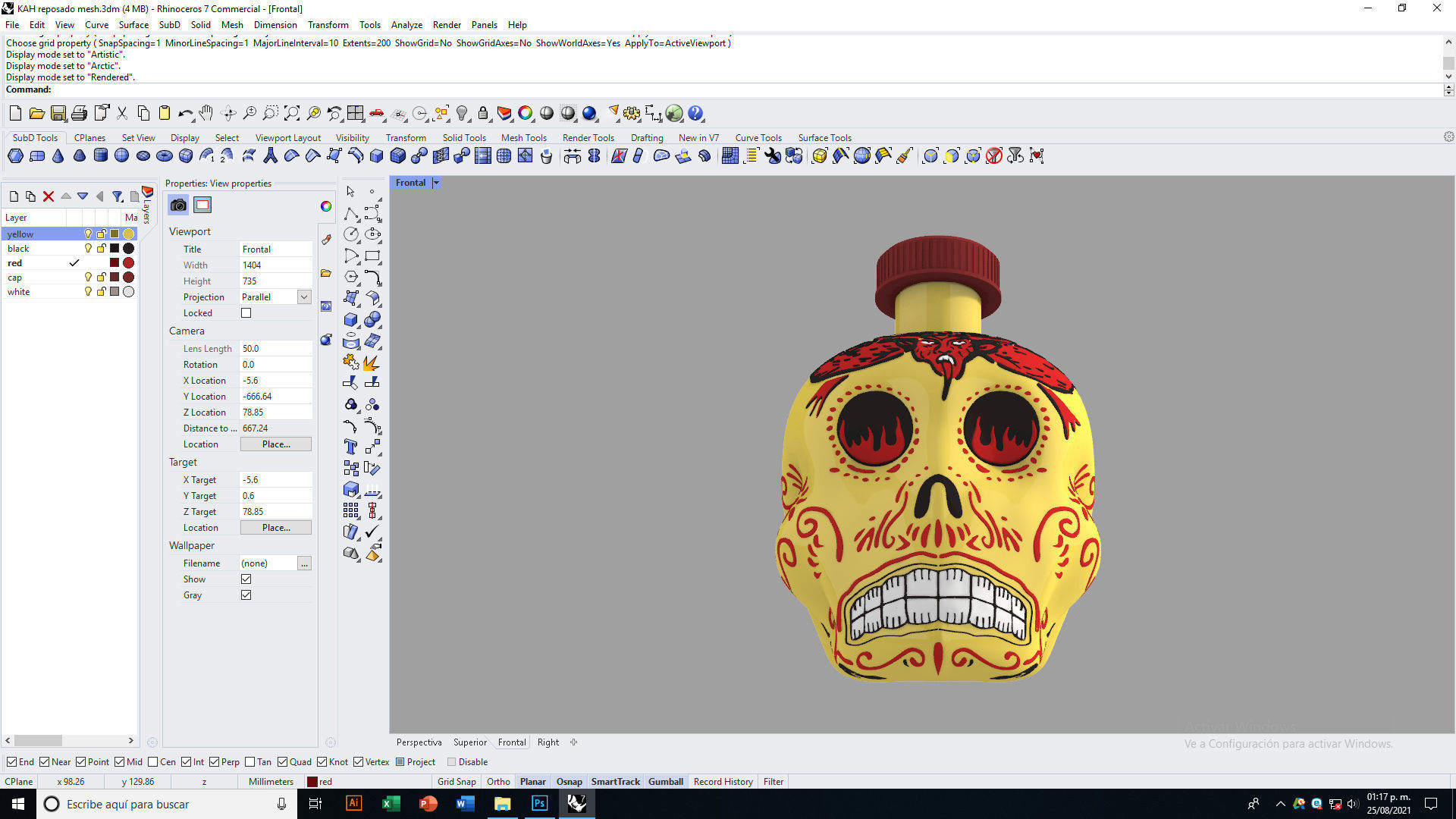Click the white layer color swatch
This screenshot has width=1456, height=819.
click(115, 292)
